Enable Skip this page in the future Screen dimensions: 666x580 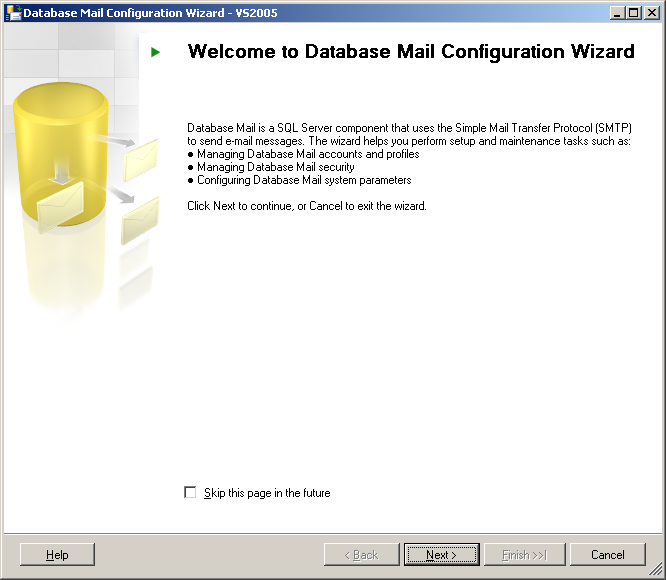coord(190,493)
